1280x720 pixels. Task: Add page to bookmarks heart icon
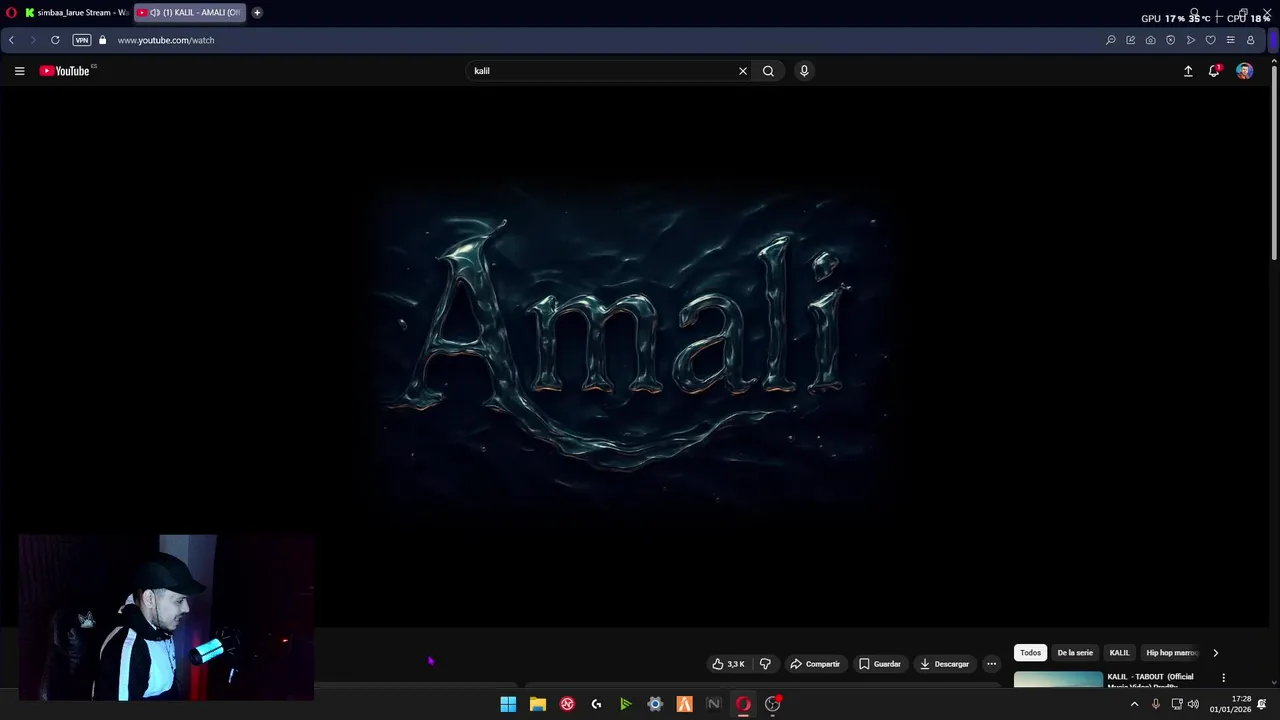pyautogui.click(x=1210, y=40)
